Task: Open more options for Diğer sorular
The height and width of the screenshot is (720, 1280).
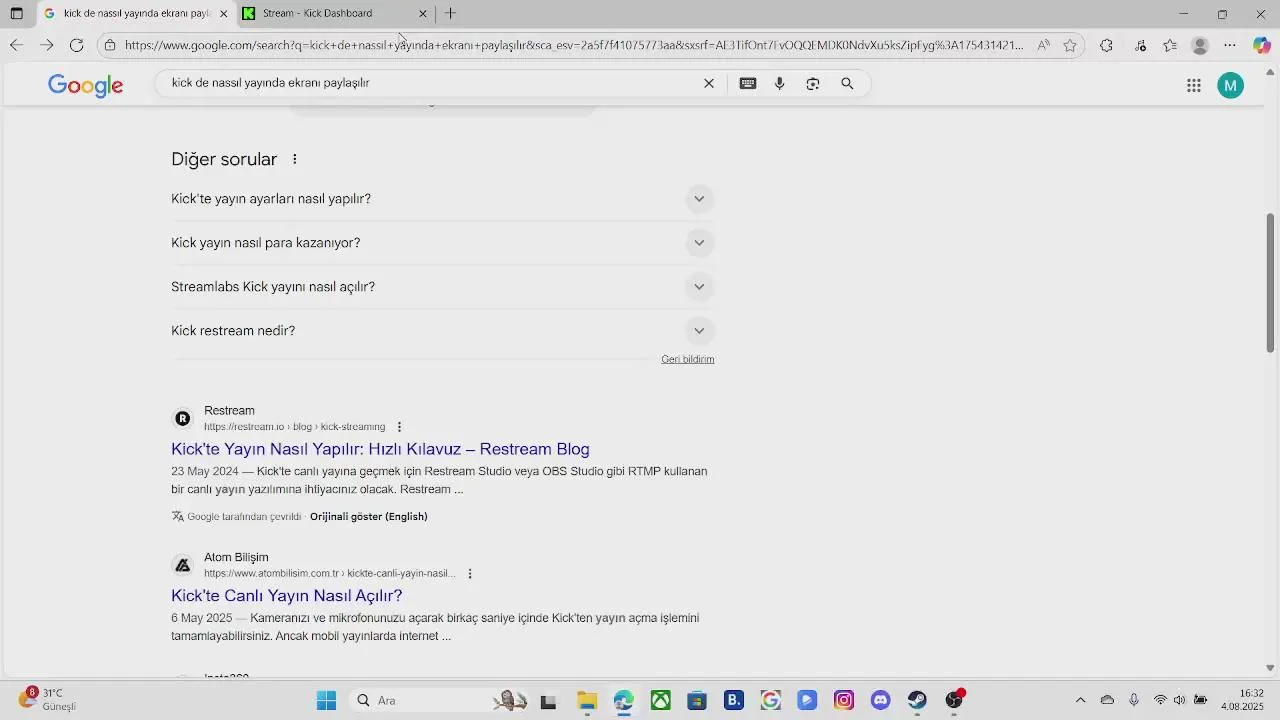Action: coord(294,159)
